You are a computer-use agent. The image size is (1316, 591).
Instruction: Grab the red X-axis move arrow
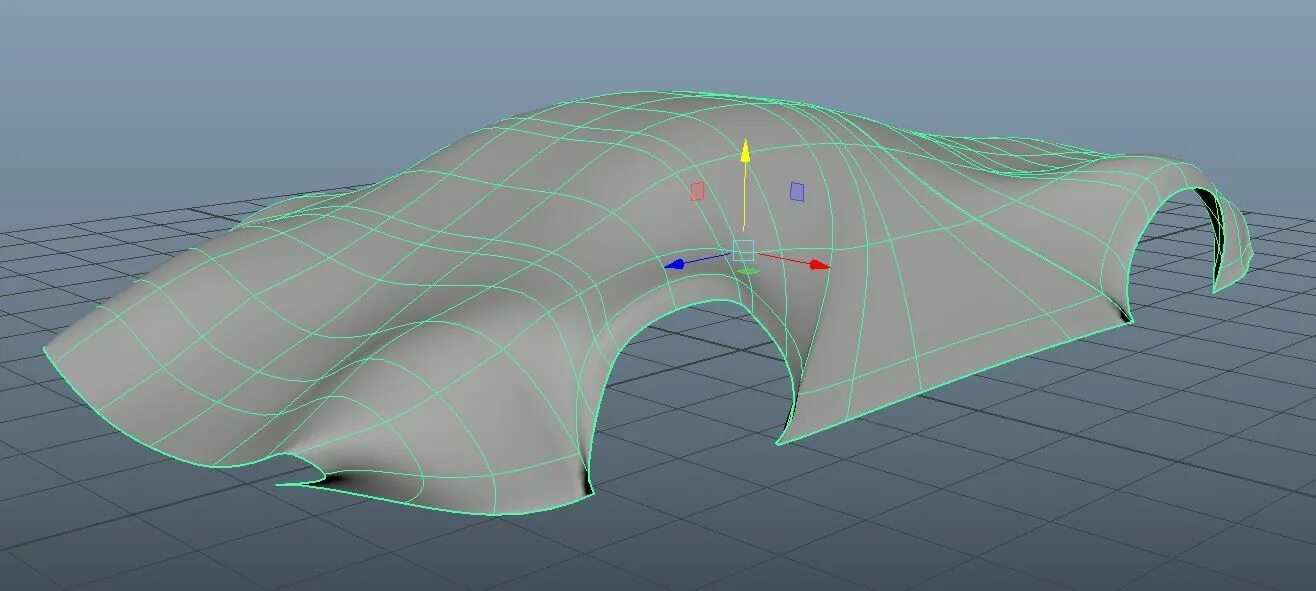coord(820,265)
